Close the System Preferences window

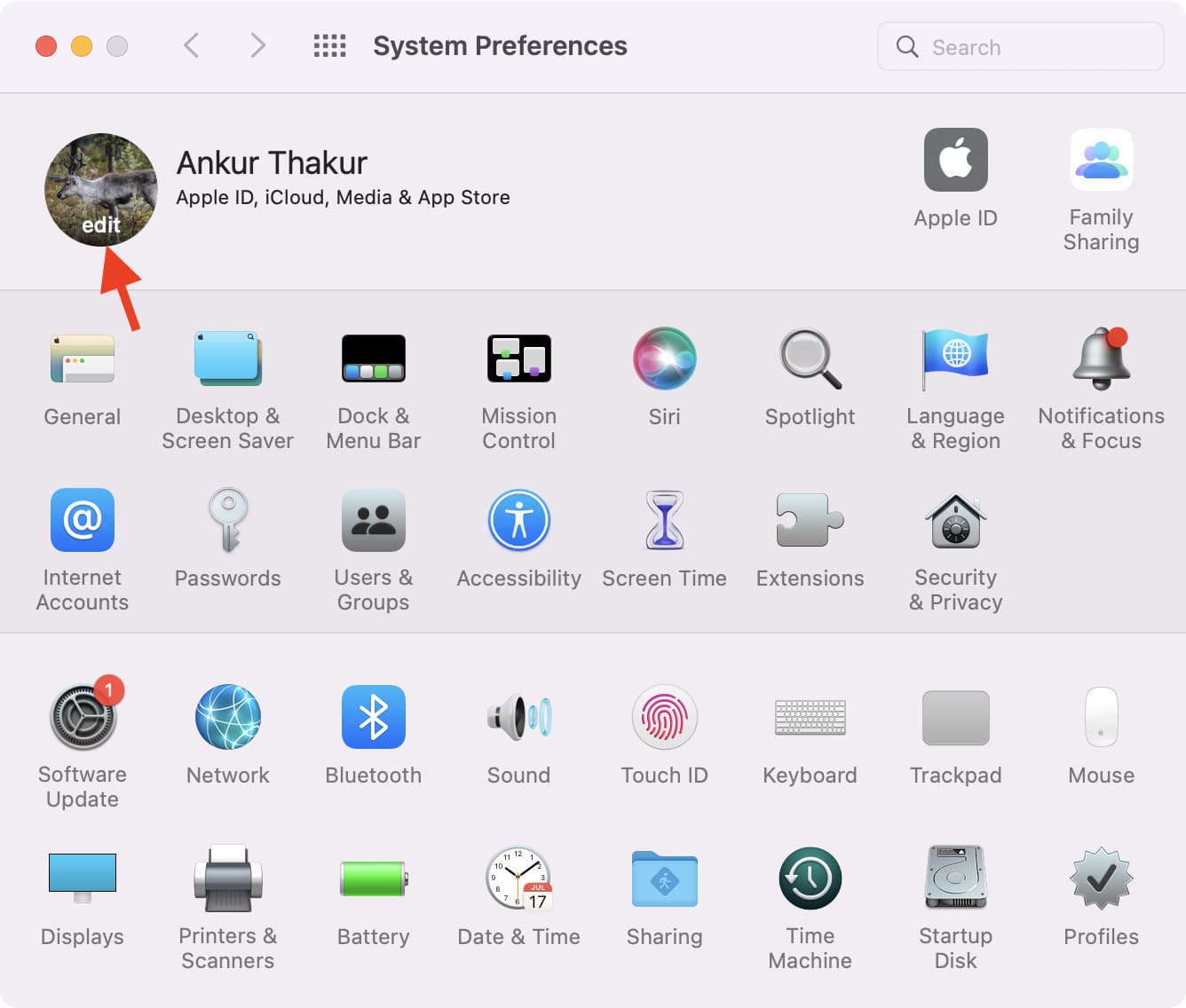pyautogui.click(x=46, y=46)
